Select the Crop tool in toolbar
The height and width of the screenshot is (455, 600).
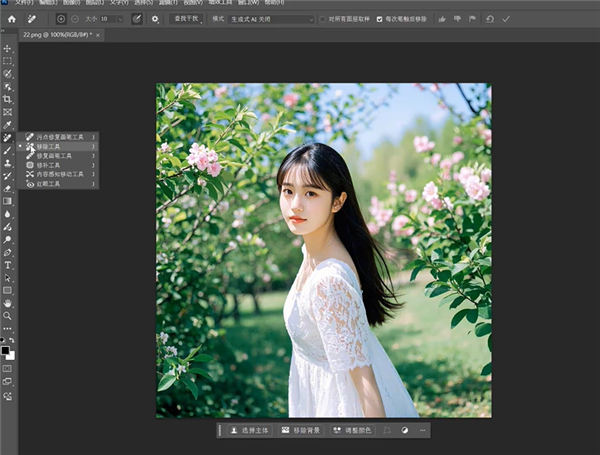click(7, 99)
